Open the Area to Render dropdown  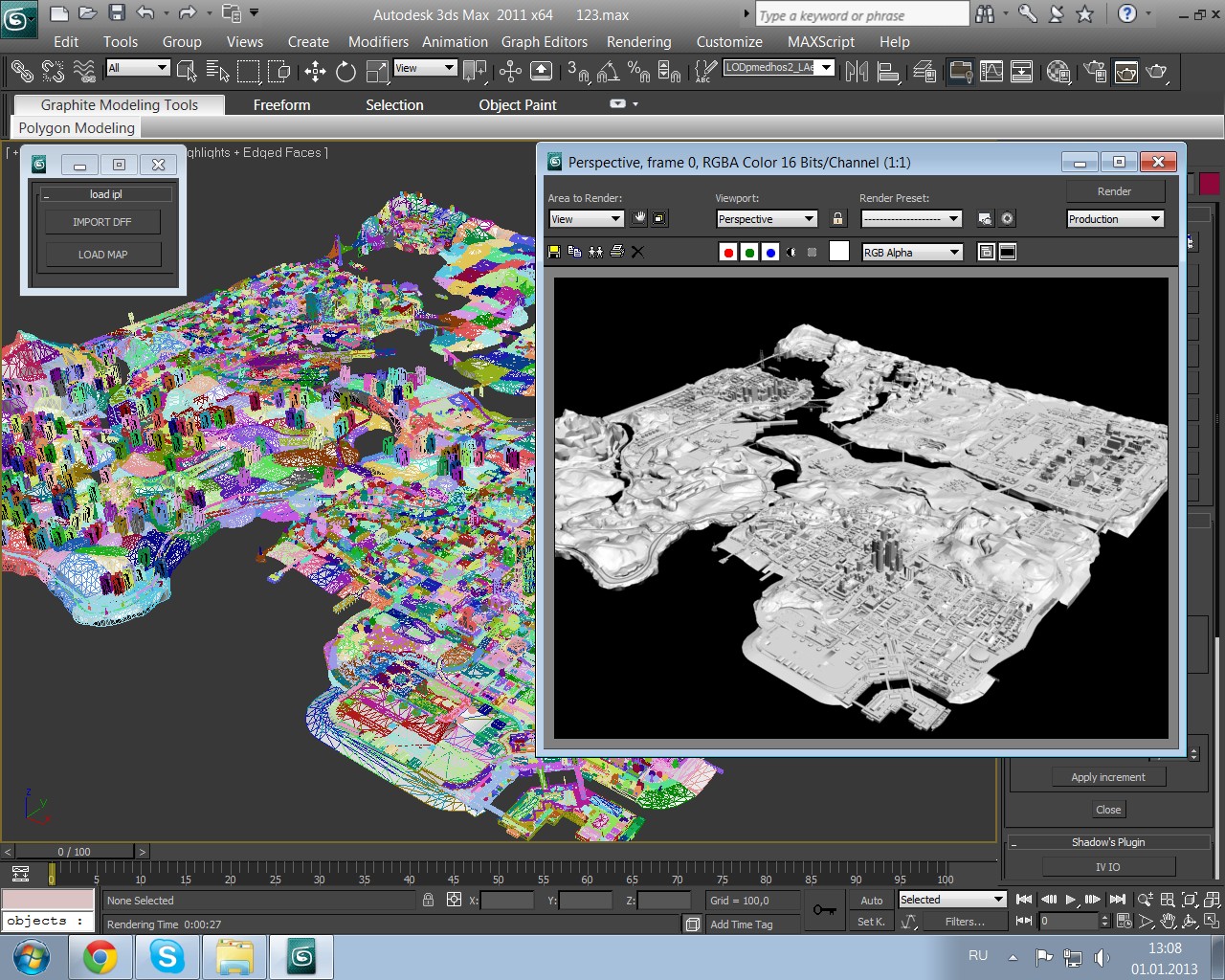pyautogui.click(x=586, y=218)
